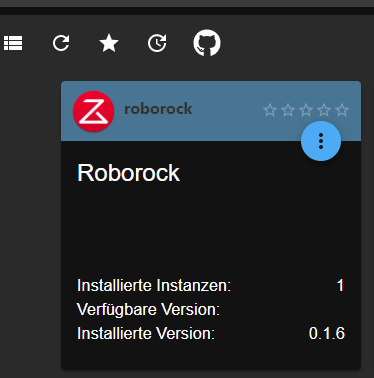Click installed instances count 1
This screenshot has width=374, height=378.
pos(340,285)
